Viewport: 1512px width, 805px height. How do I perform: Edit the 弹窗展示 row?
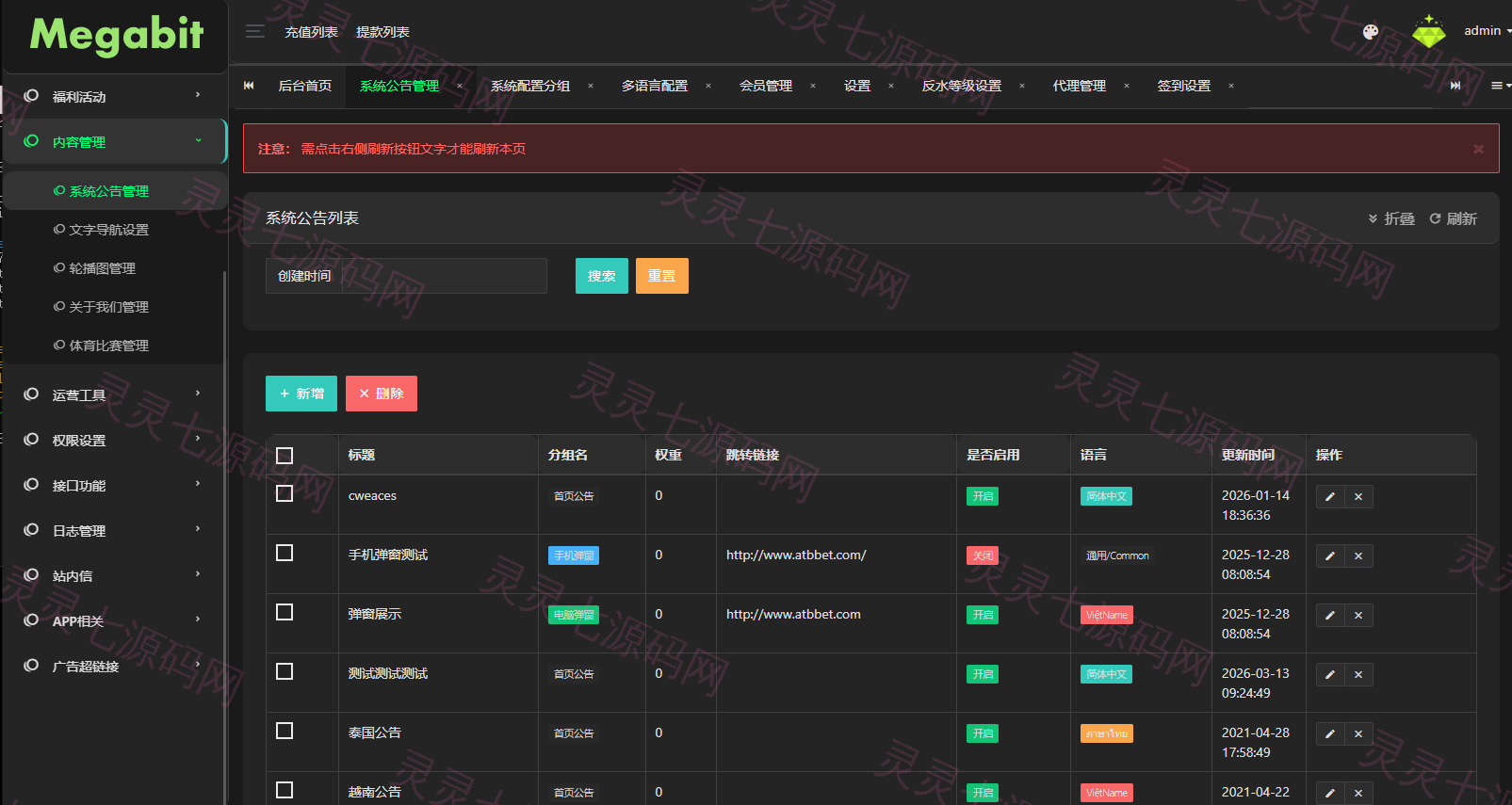[x=1330, y=615]
